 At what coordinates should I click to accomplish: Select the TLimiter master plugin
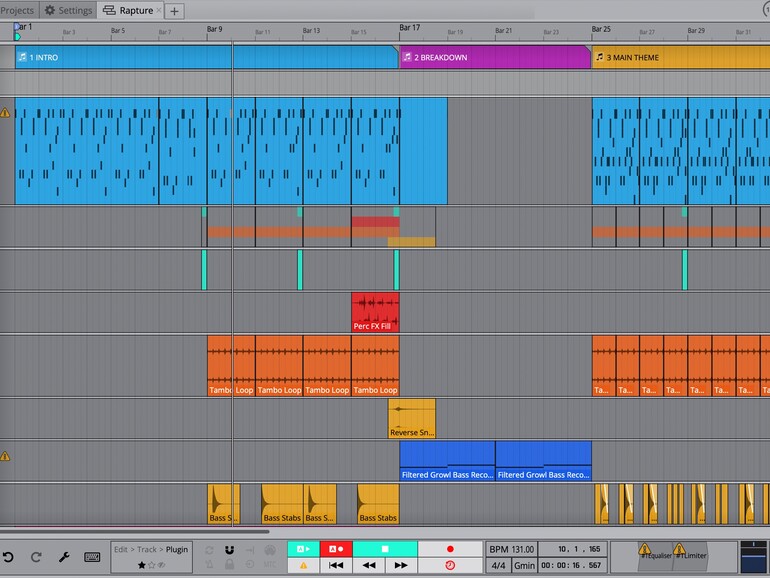tap(690, 557)
